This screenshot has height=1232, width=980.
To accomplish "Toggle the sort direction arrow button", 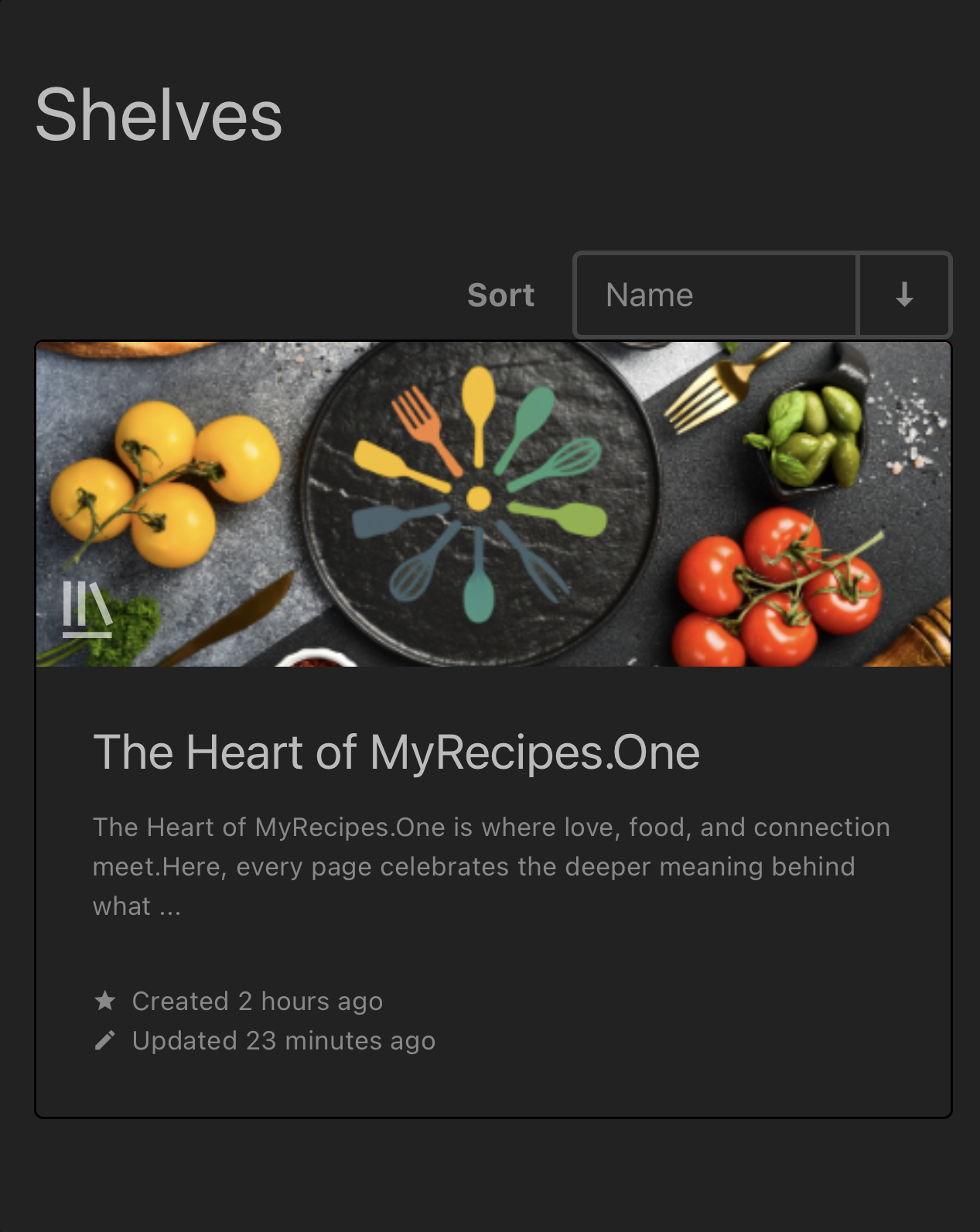I will (904, 295).
